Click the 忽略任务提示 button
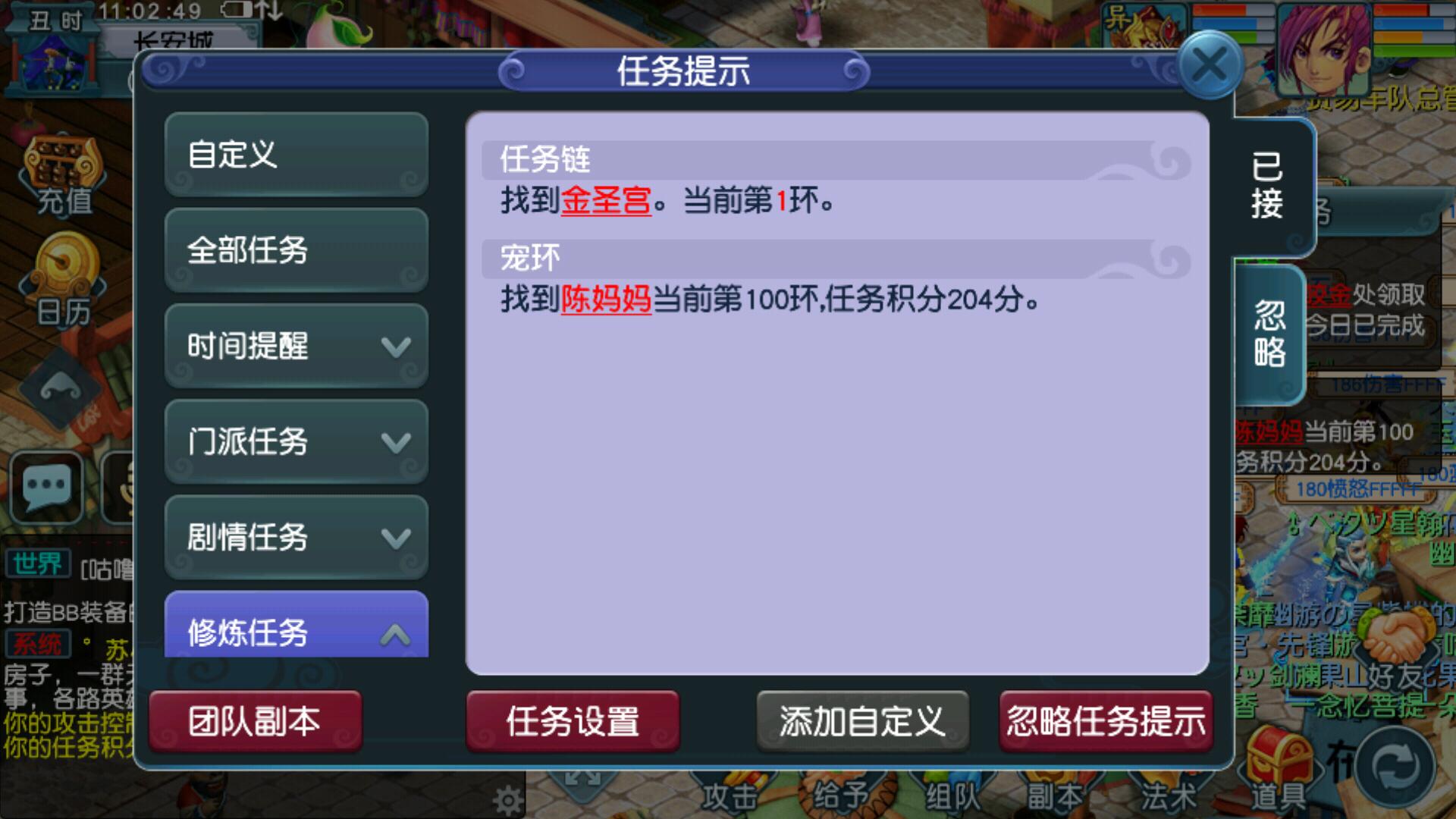1456x819 pixels. click(1106, 721)
